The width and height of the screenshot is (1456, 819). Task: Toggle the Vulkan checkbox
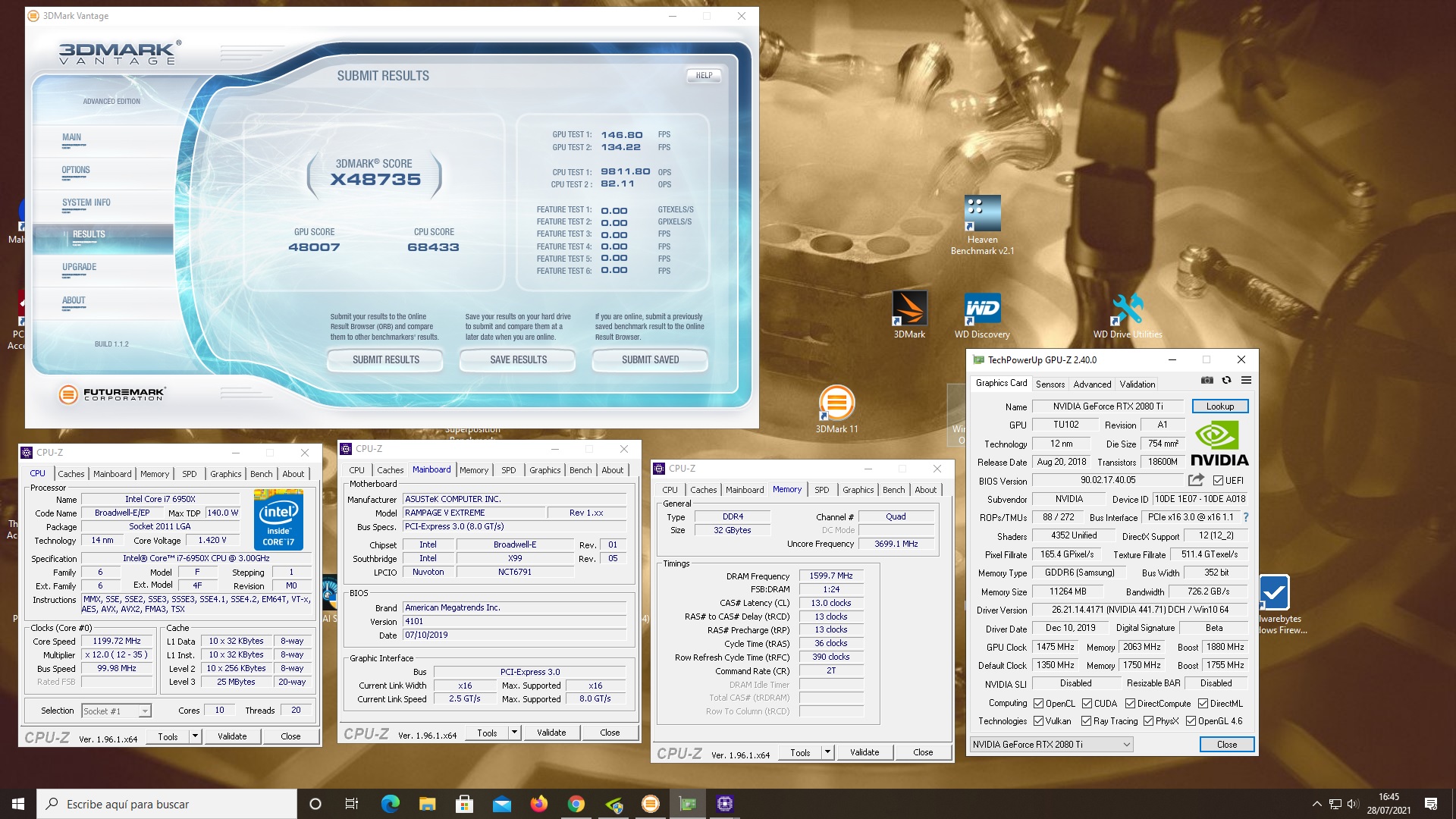tap(1038, 721)
